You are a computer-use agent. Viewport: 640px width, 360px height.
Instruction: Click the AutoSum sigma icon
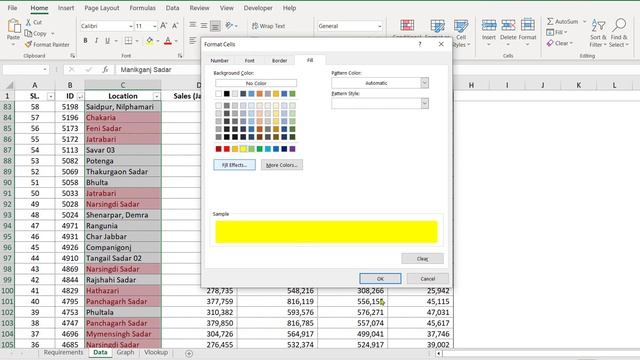coord(550,21)
